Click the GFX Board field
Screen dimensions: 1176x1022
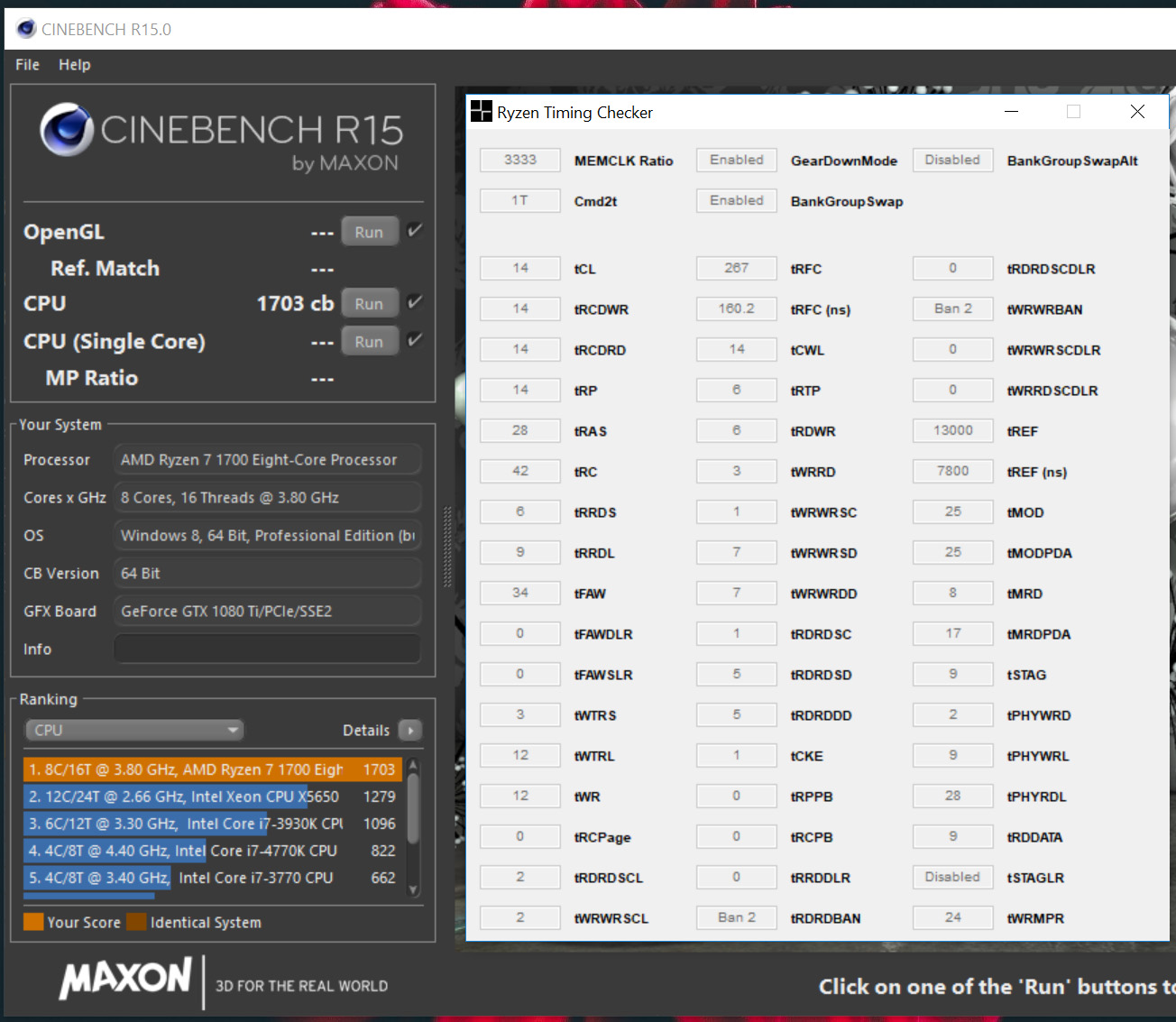(267, 611)
